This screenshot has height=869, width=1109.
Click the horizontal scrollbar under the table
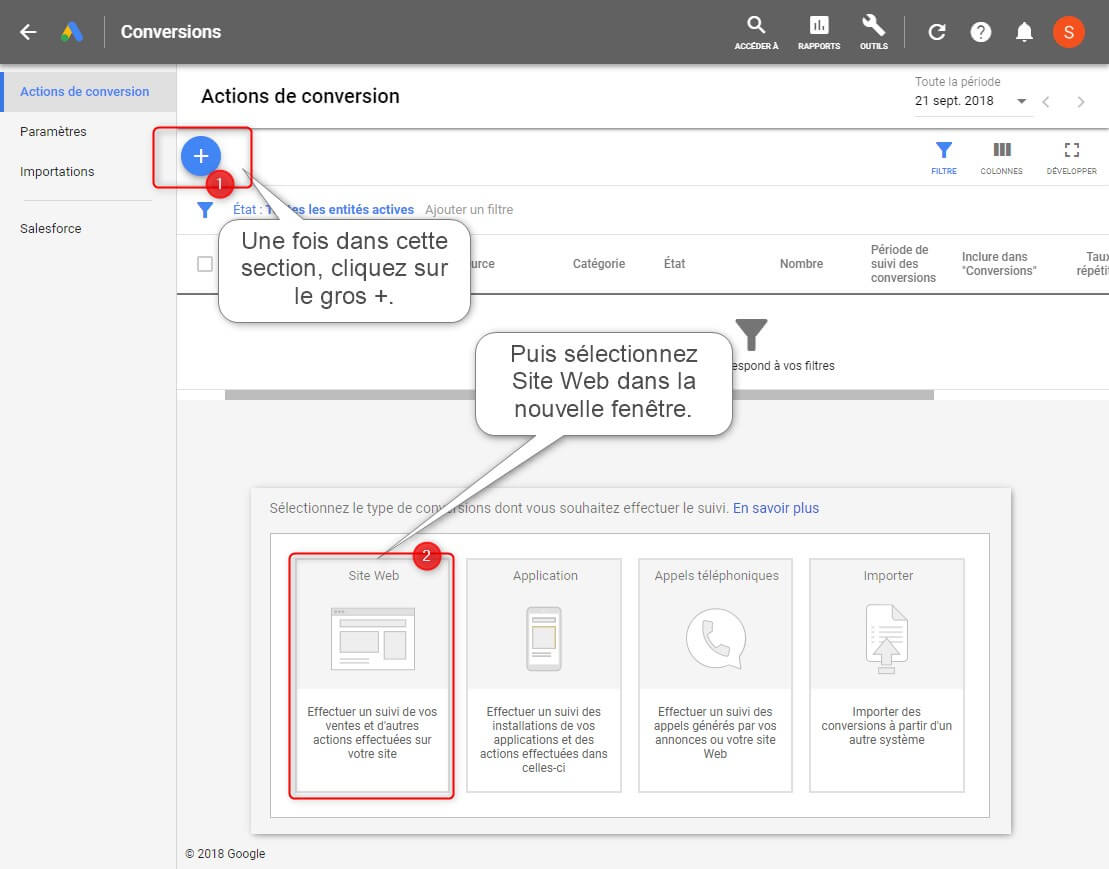[579, 395]
